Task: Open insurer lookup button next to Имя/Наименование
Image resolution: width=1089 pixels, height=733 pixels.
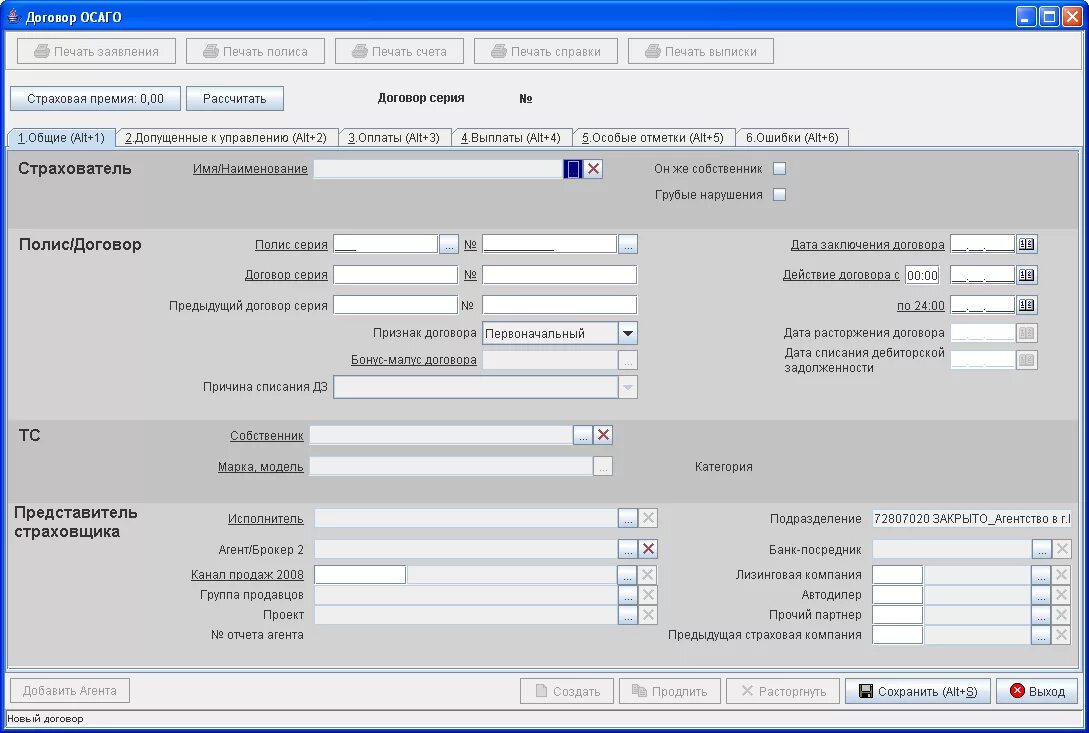Action: 573,169
